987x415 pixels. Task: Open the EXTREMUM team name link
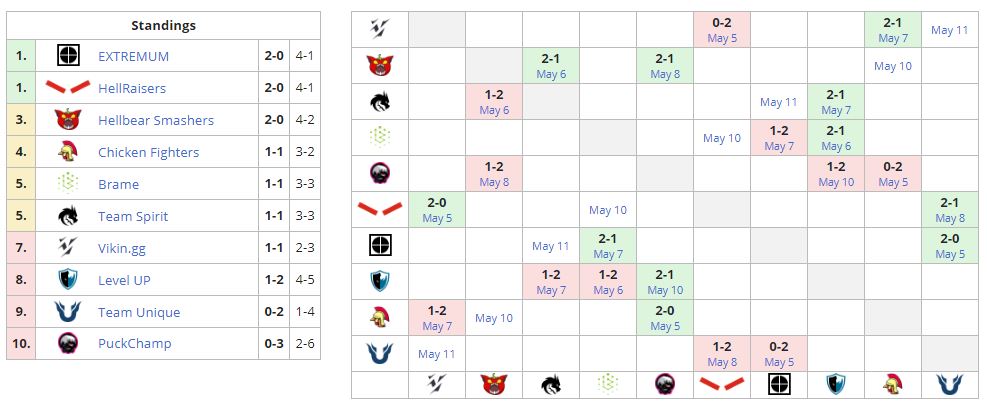pos(133,56)
